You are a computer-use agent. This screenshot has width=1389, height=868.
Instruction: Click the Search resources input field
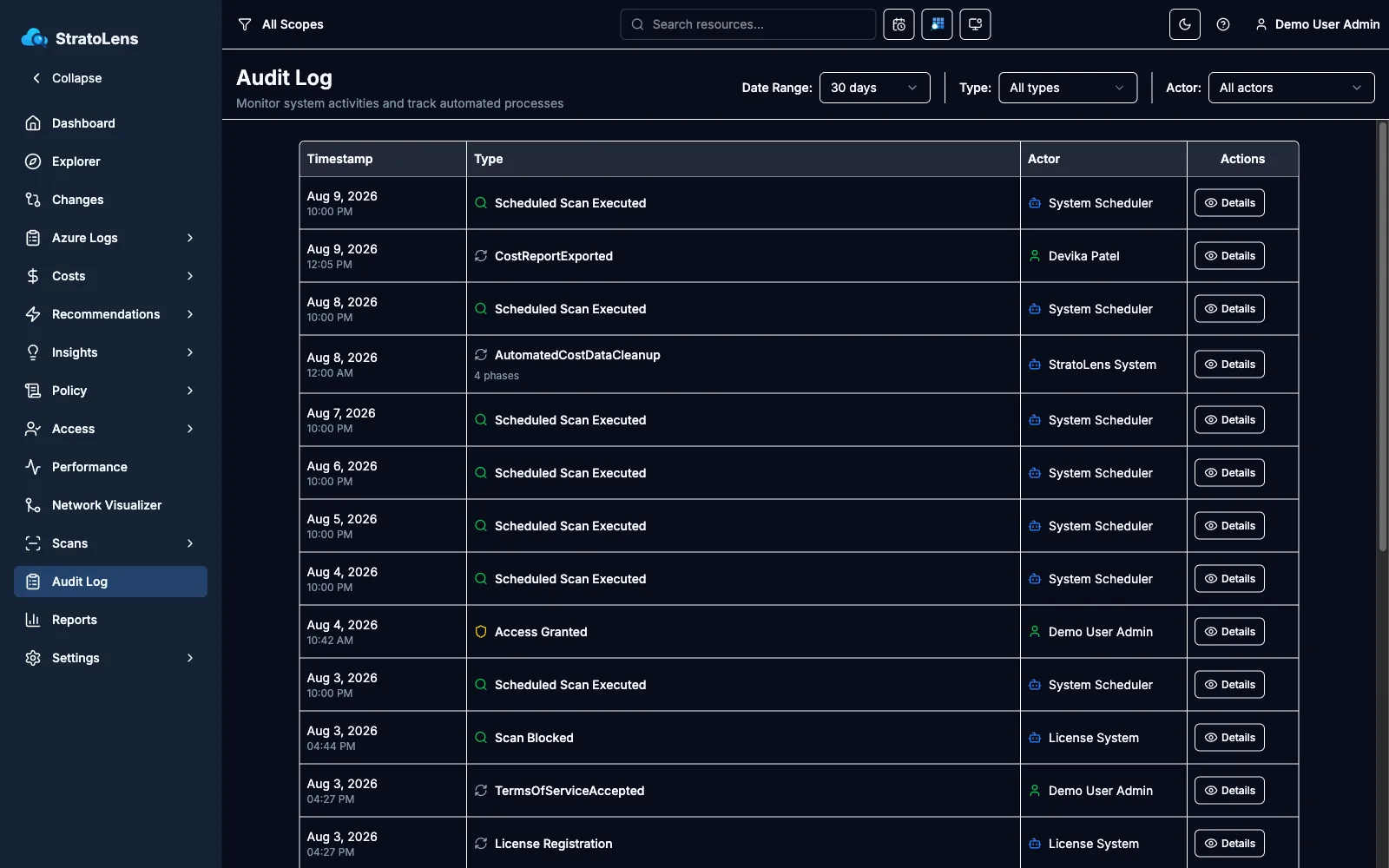tap(747, 24)
